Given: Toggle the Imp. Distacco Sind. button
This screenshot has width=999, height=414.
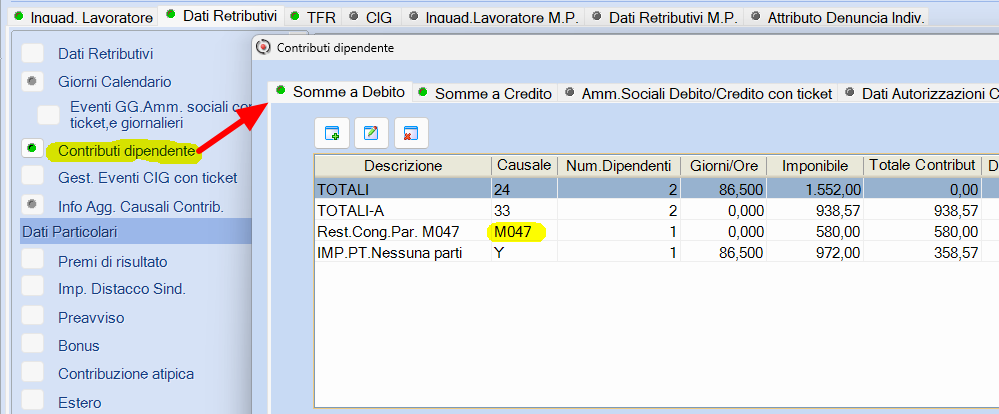Looking at the screenshot, I should coord(32,287).
